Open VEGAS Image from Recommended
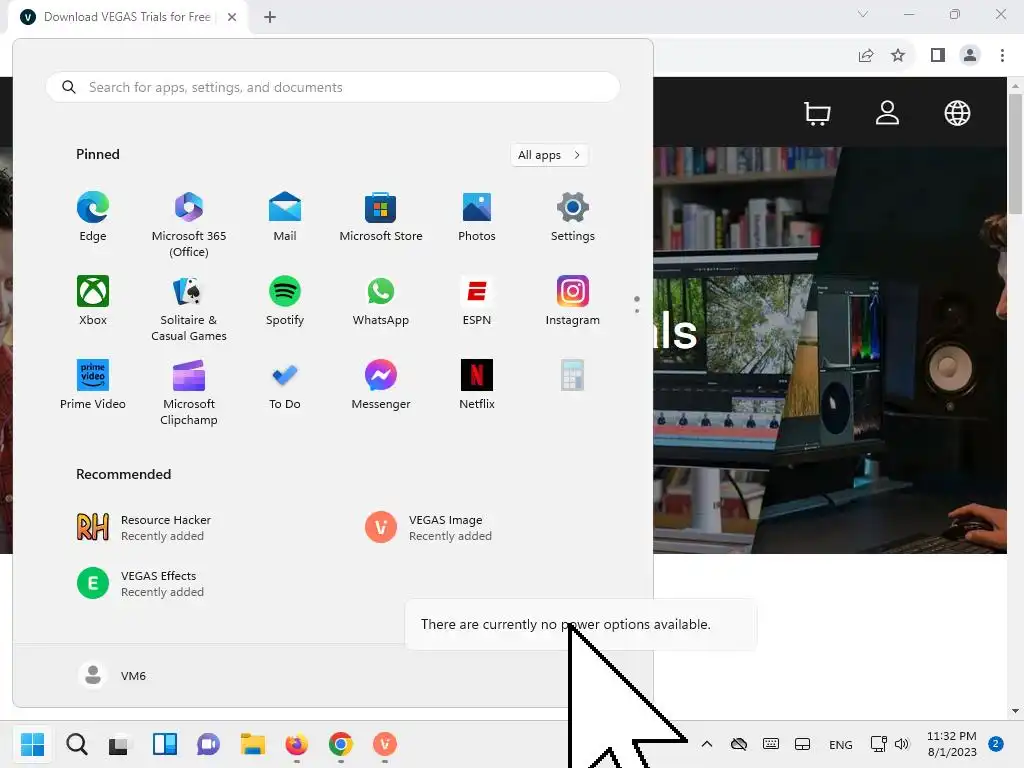The image size is (1024, 768). pos(428,528)
